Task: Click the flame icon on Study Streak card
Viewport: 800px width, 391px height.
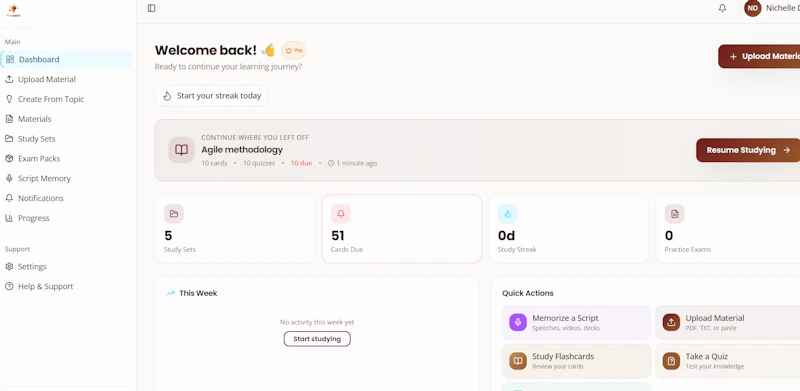Action: pos(508,214)
